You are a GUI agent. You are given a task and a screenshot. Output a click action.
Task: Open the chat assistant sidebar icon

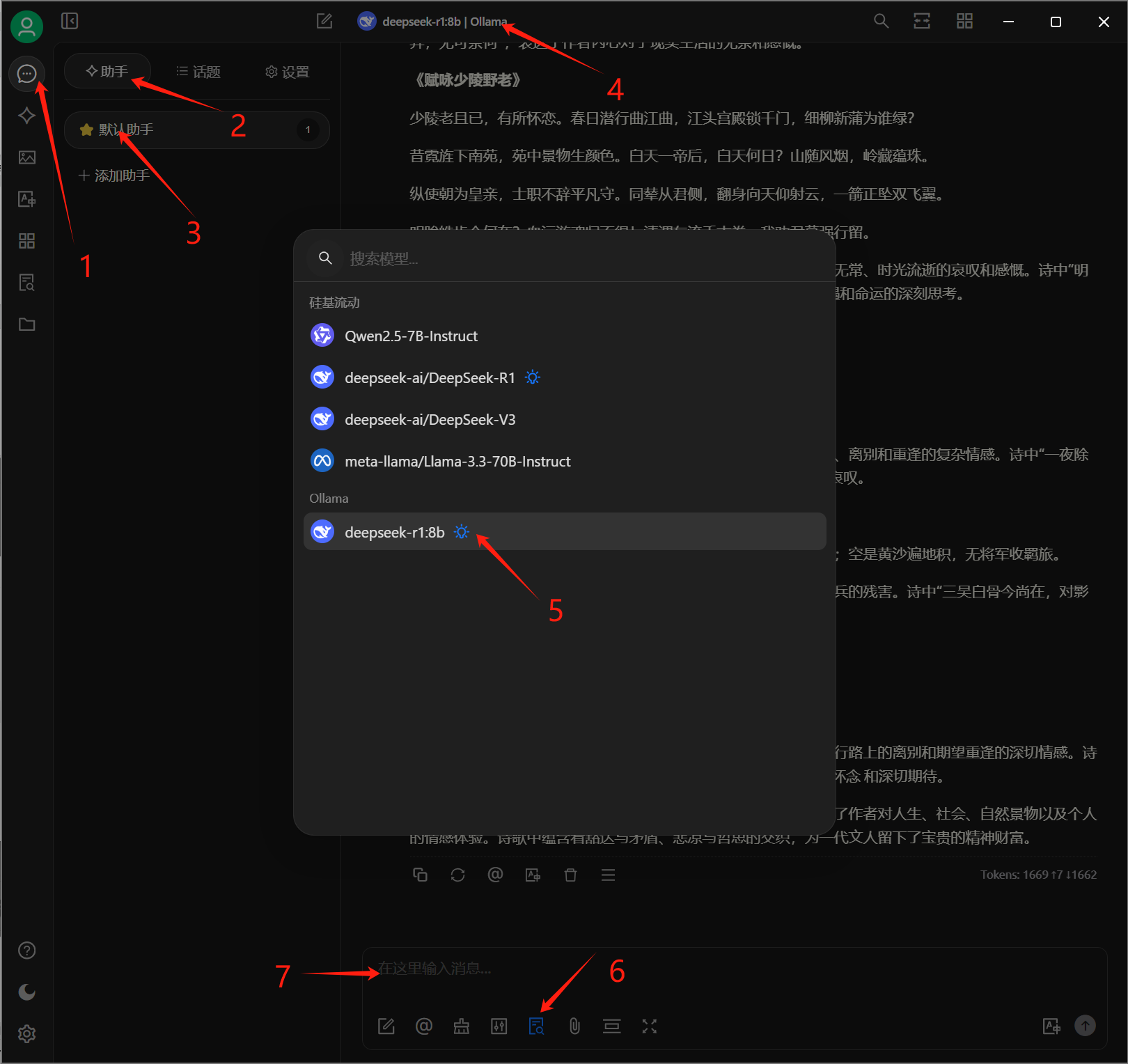click(26, 73)
